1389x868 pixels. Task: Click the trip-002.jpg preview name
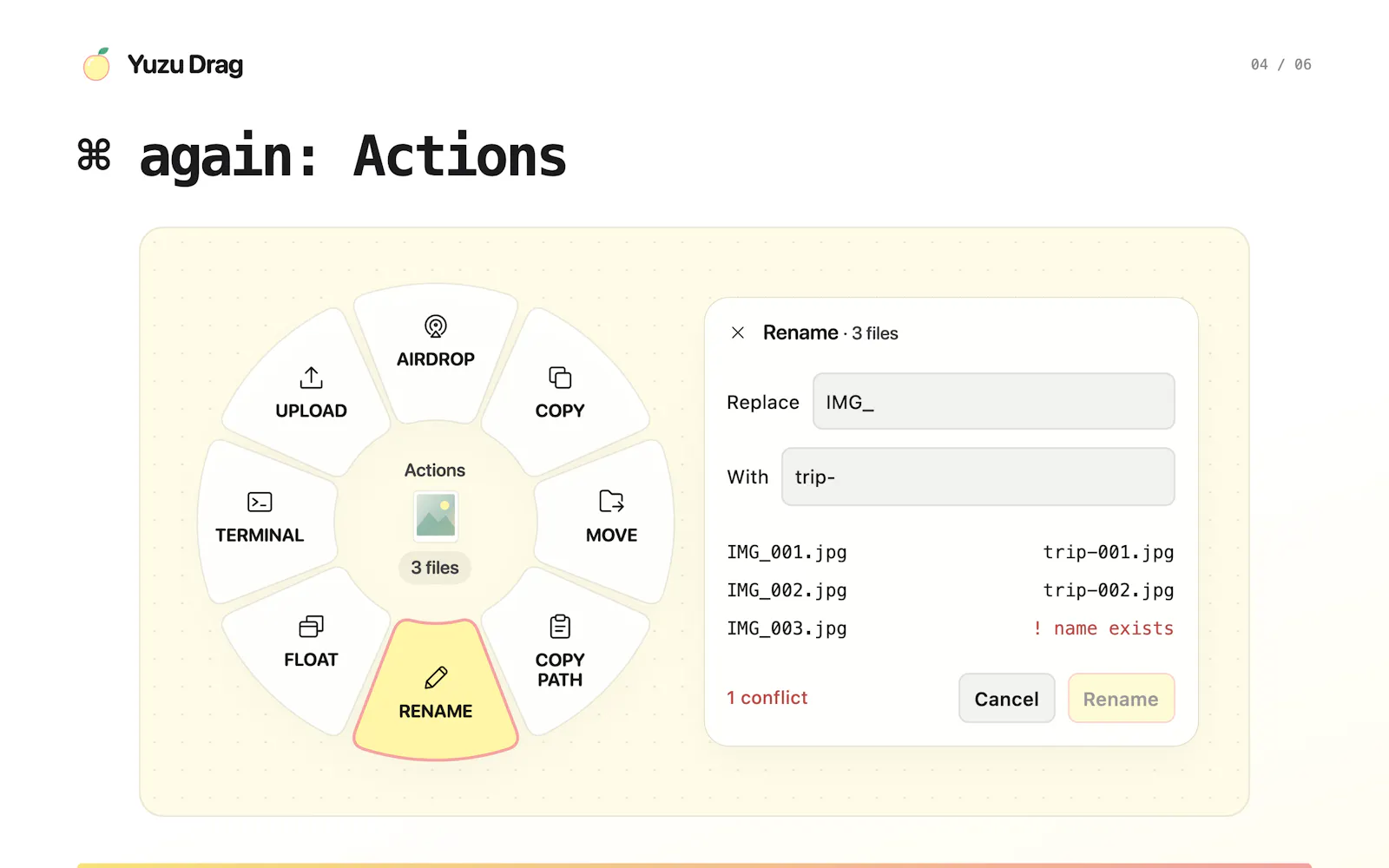(x=1109, y=590)
